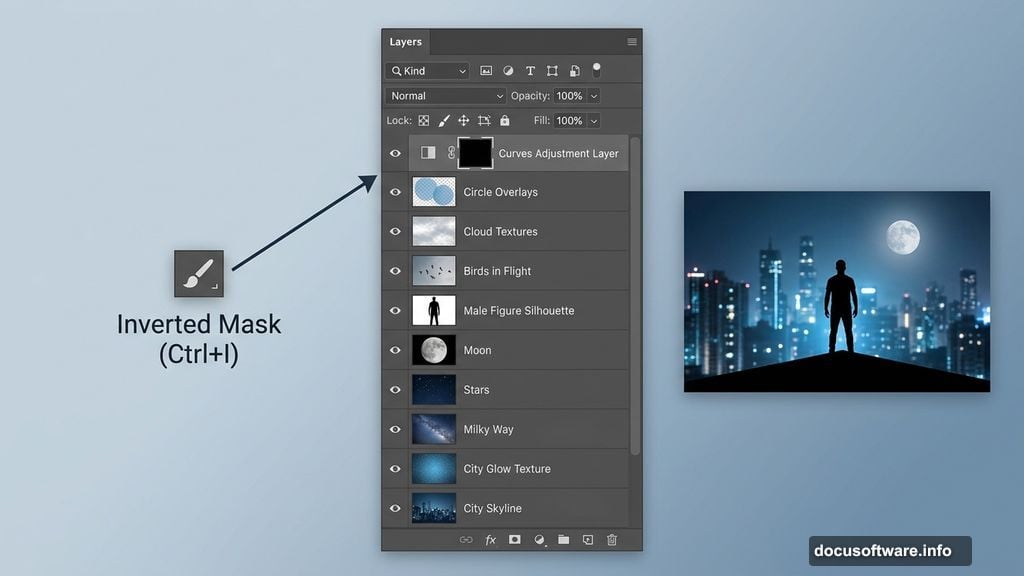Open the Kind filter dropdown
Image resolution: width=1024 pixels, height=576 pixels.
coord(427,71)
